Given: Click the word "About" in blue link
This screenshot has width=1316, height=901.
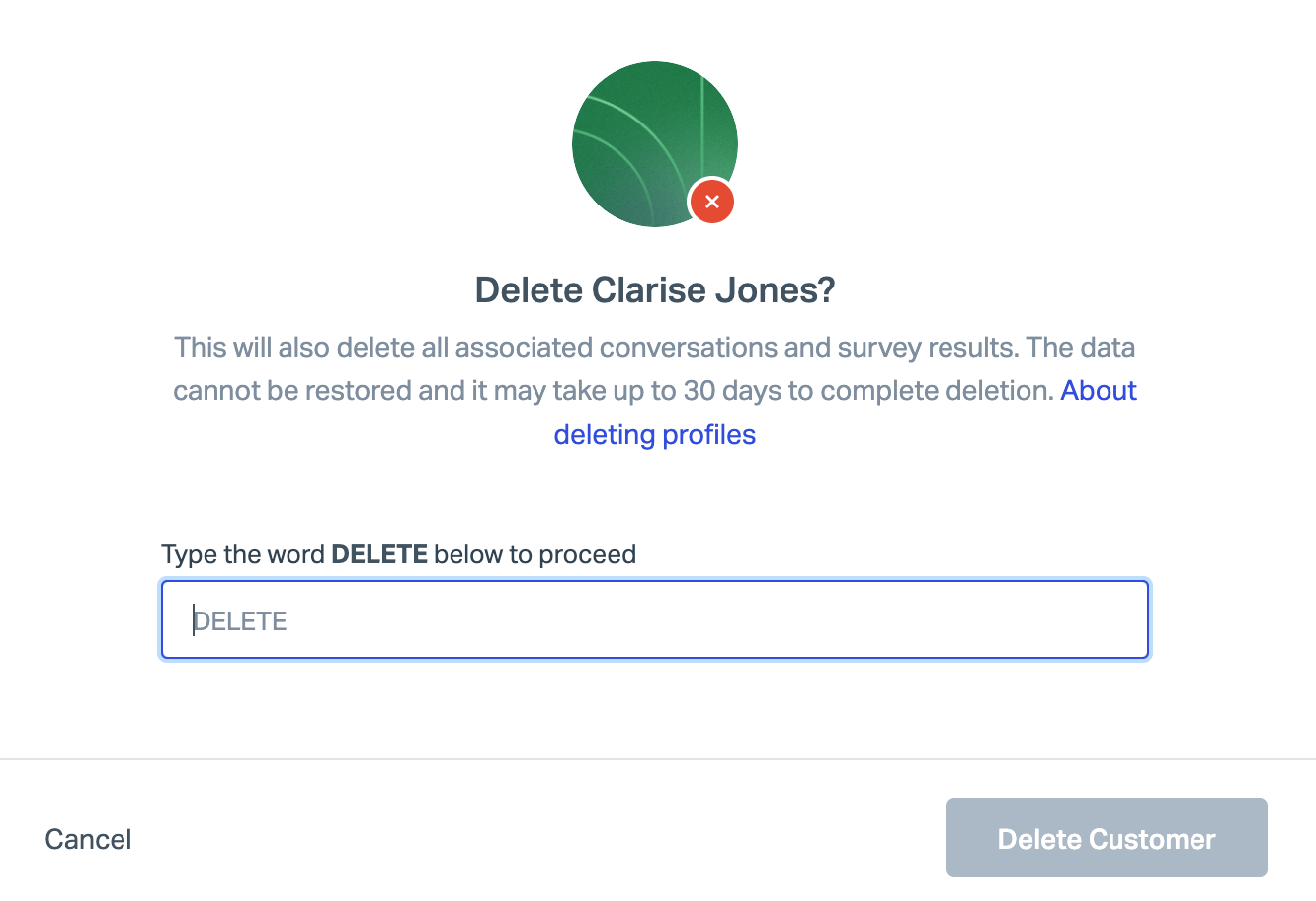Looking at the screenshot, I should (x=1099, y=391).
